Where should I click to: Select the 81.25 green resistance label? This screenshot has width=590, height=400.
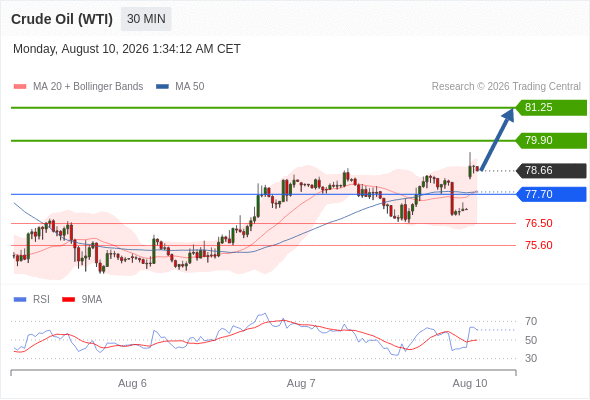pyautogui.click(x=551, y=108)
